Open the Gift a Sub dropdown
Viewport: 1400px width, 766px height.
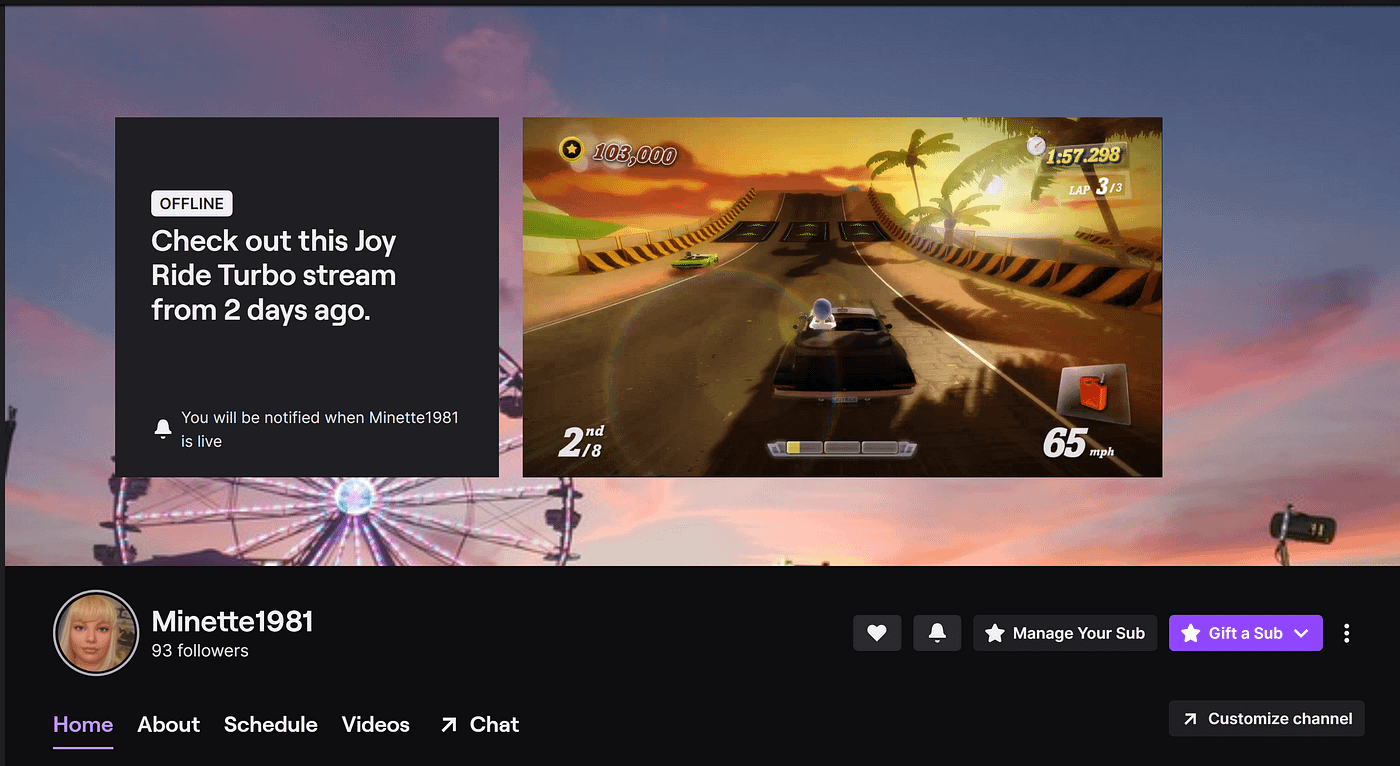click(x=1245, y=633)
